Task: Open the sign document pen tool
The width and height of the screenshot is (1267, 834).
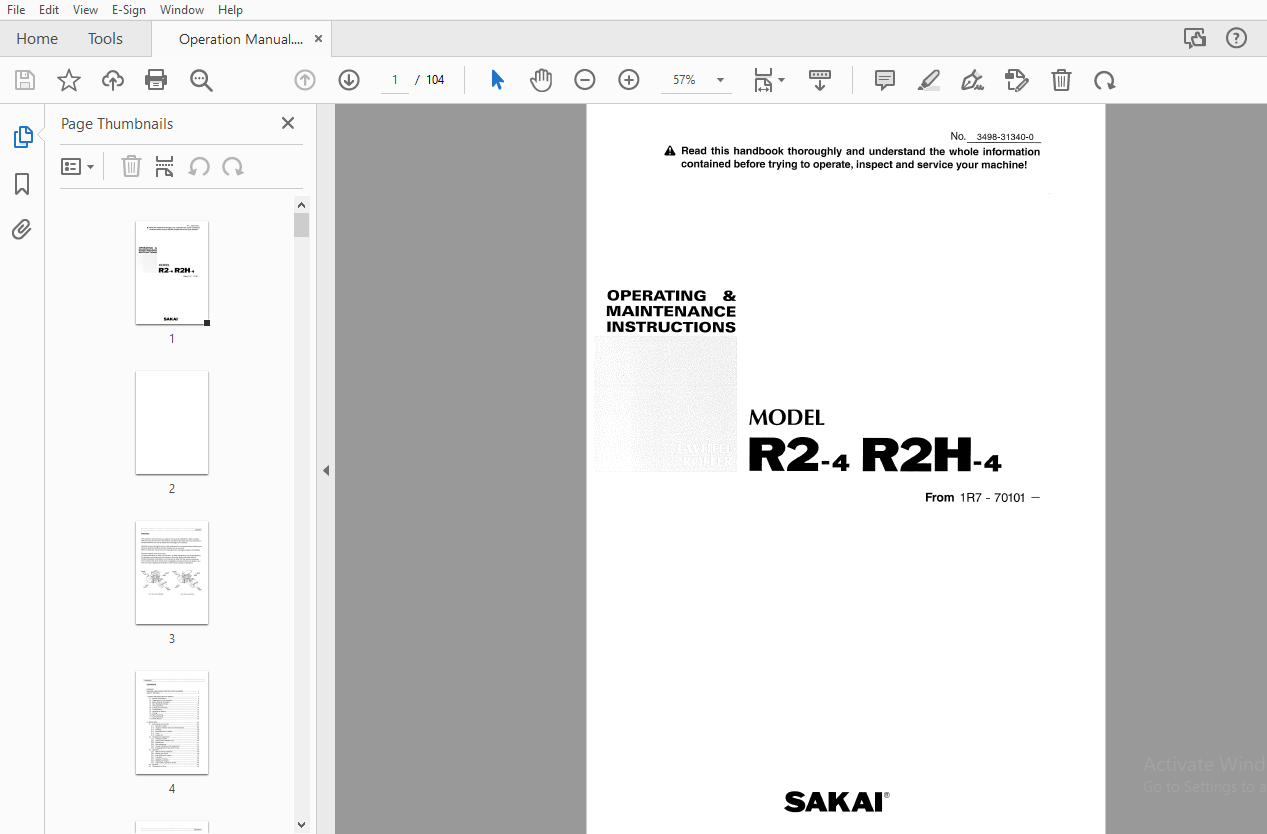Action: tap(972, 80)
